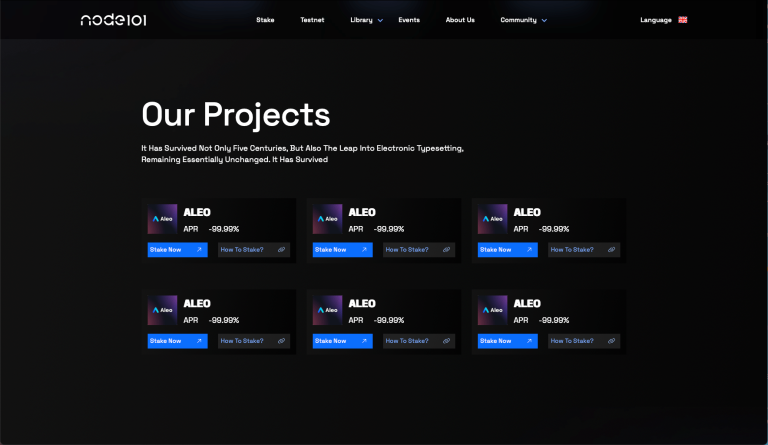768x445 pixels.
Task: Click link icon in bottom-middle card's How To Stake
Action: pyautogui.click(x=446, y=341)
